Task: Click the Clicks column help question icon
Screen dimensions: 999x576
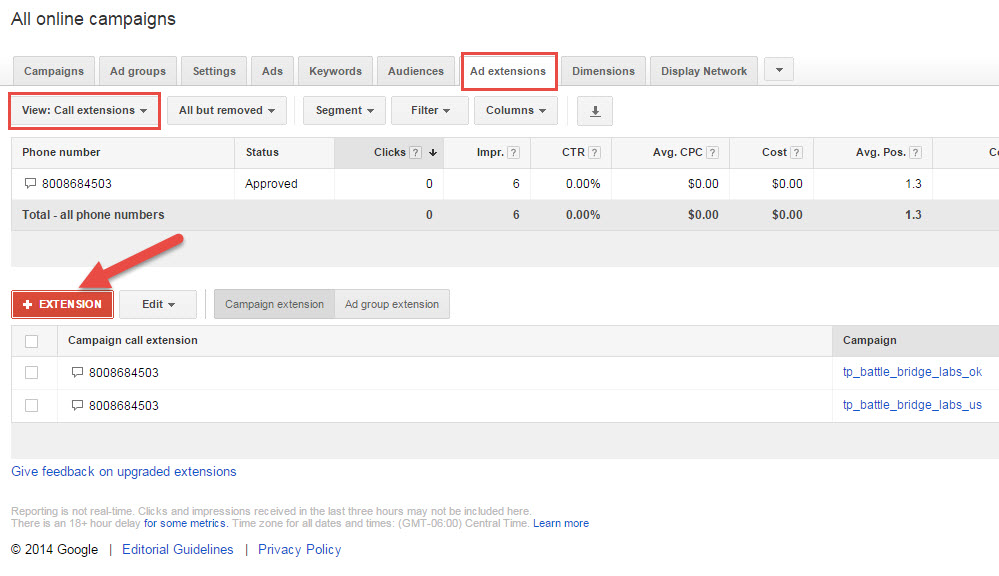Action: click(415, 153)
